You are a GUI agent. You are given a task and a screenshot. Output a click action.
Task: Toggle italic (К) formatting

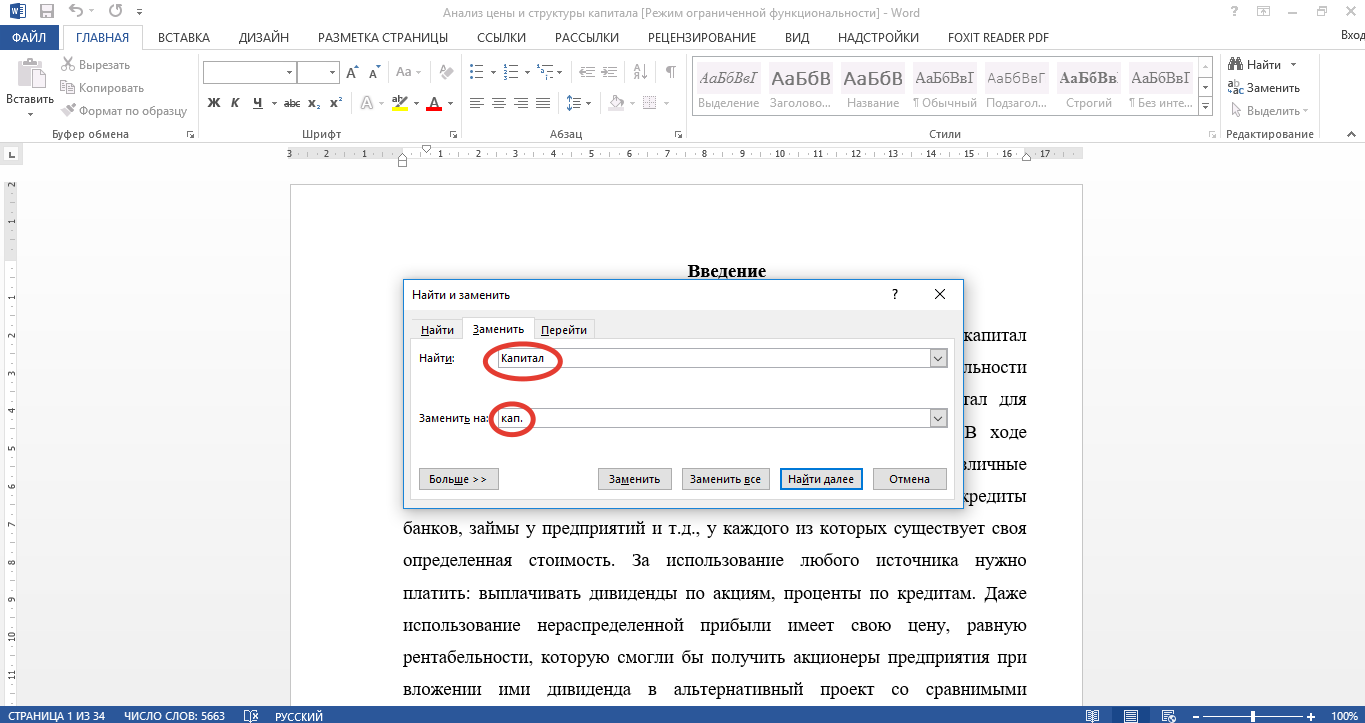click(235, 103)
